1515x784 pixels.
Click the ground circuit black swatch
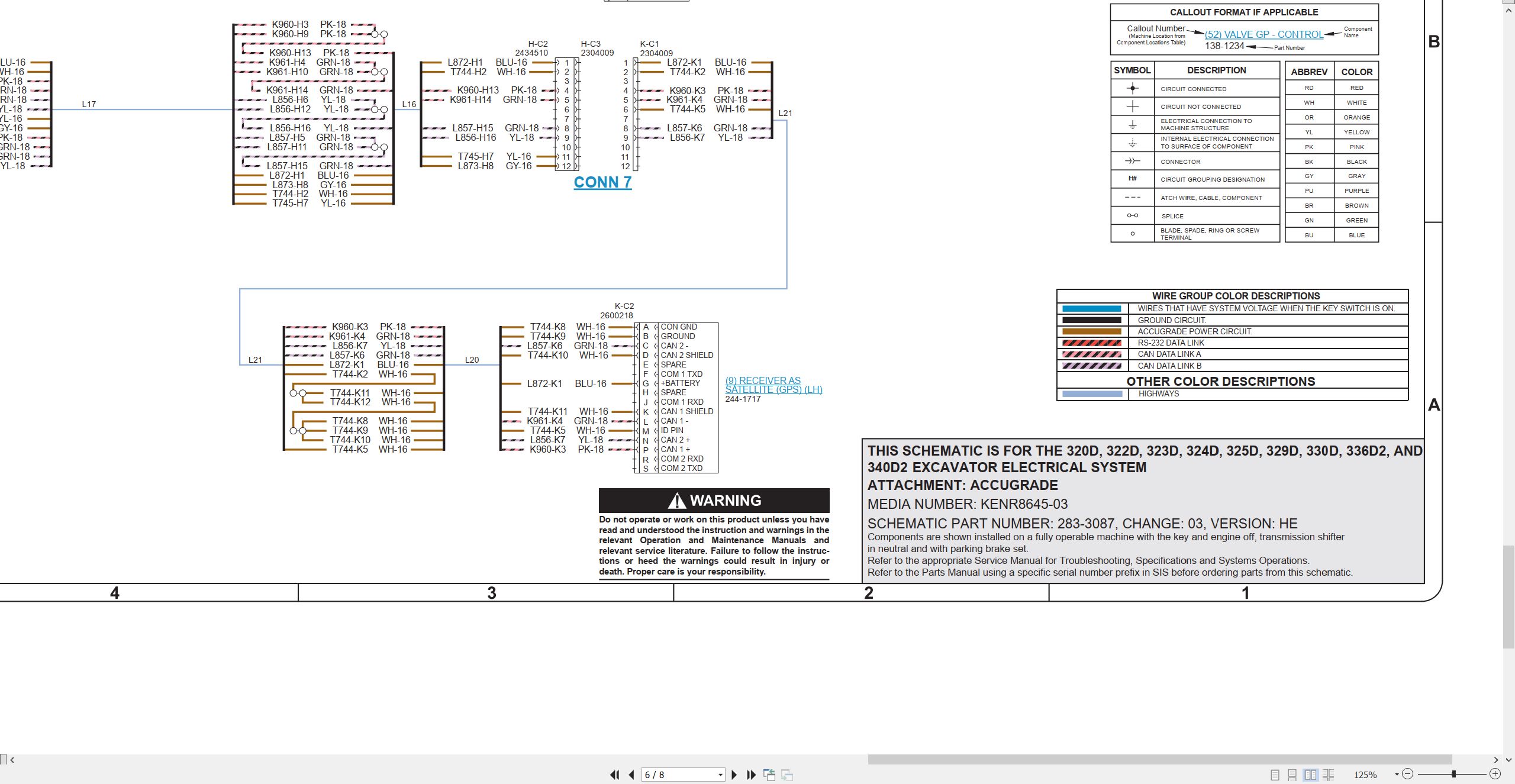click(x=1092, y=320)
